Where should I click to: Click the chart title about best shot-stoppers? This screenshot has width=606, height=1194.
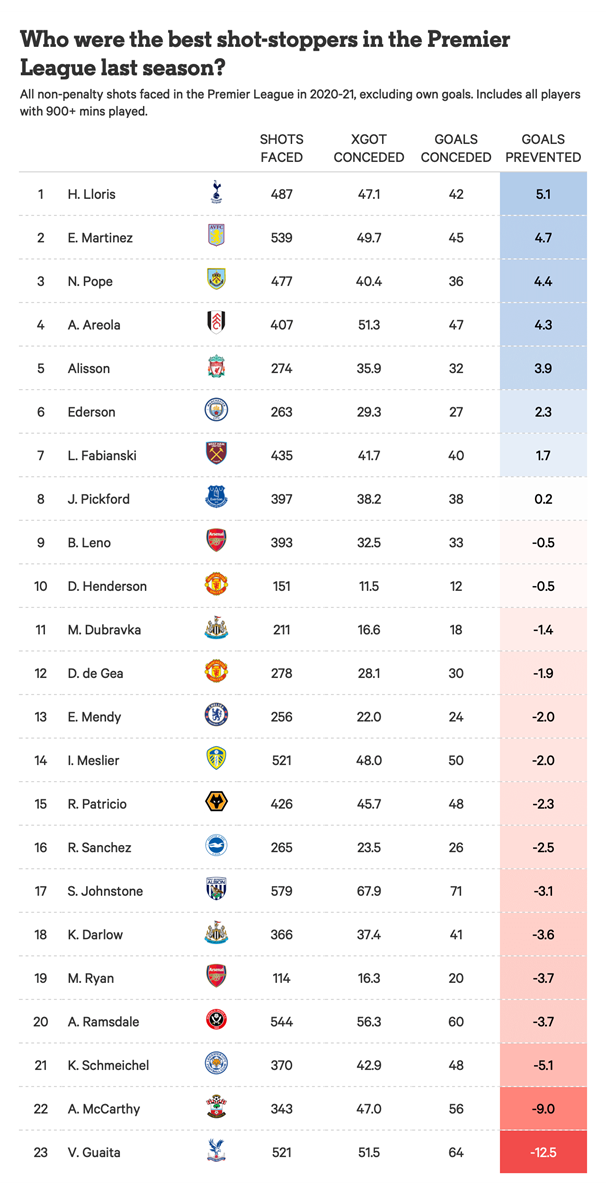coord(265,54)
